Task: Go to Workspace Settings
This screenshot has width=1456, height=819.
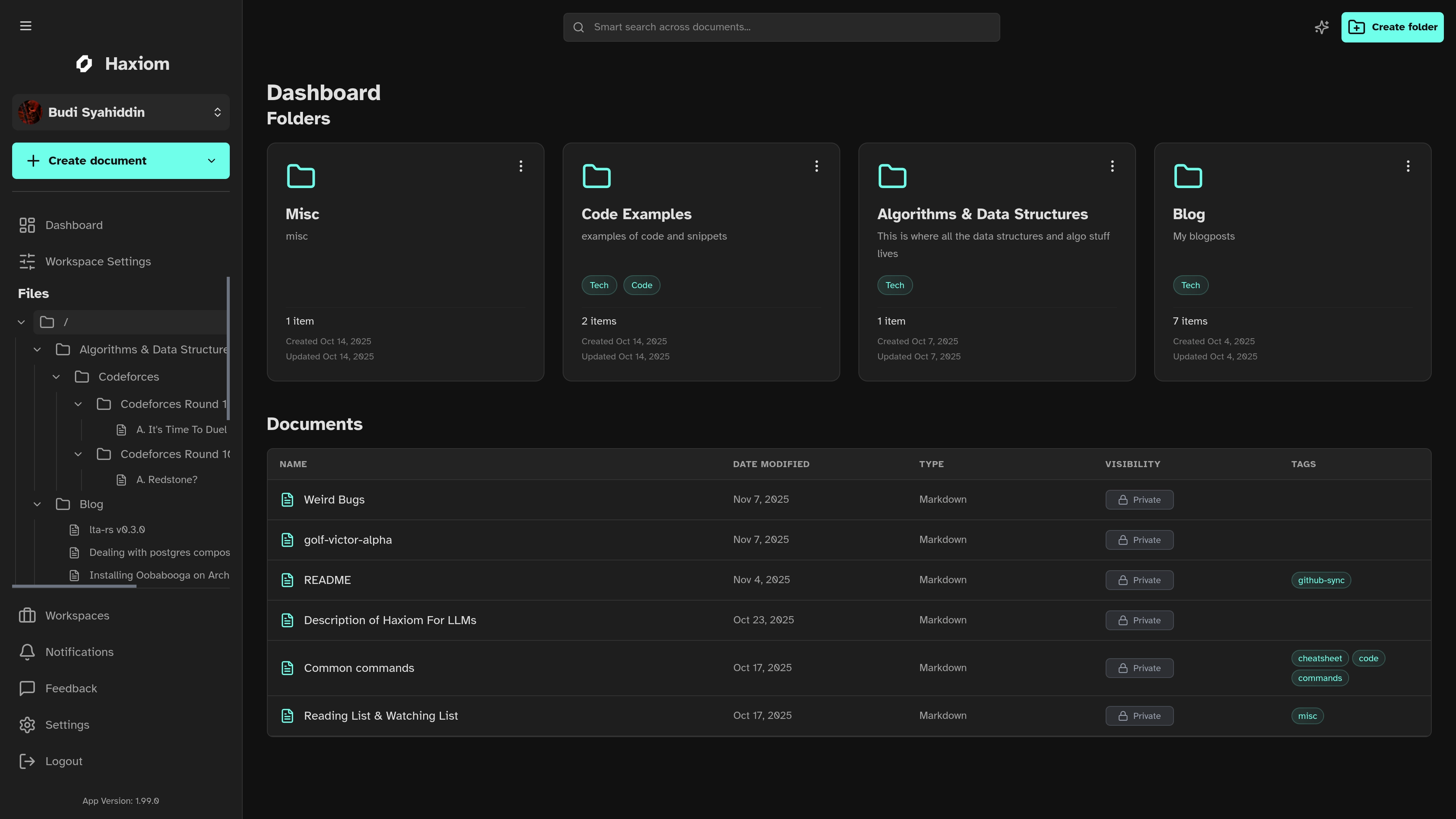Action: (98, 262)
